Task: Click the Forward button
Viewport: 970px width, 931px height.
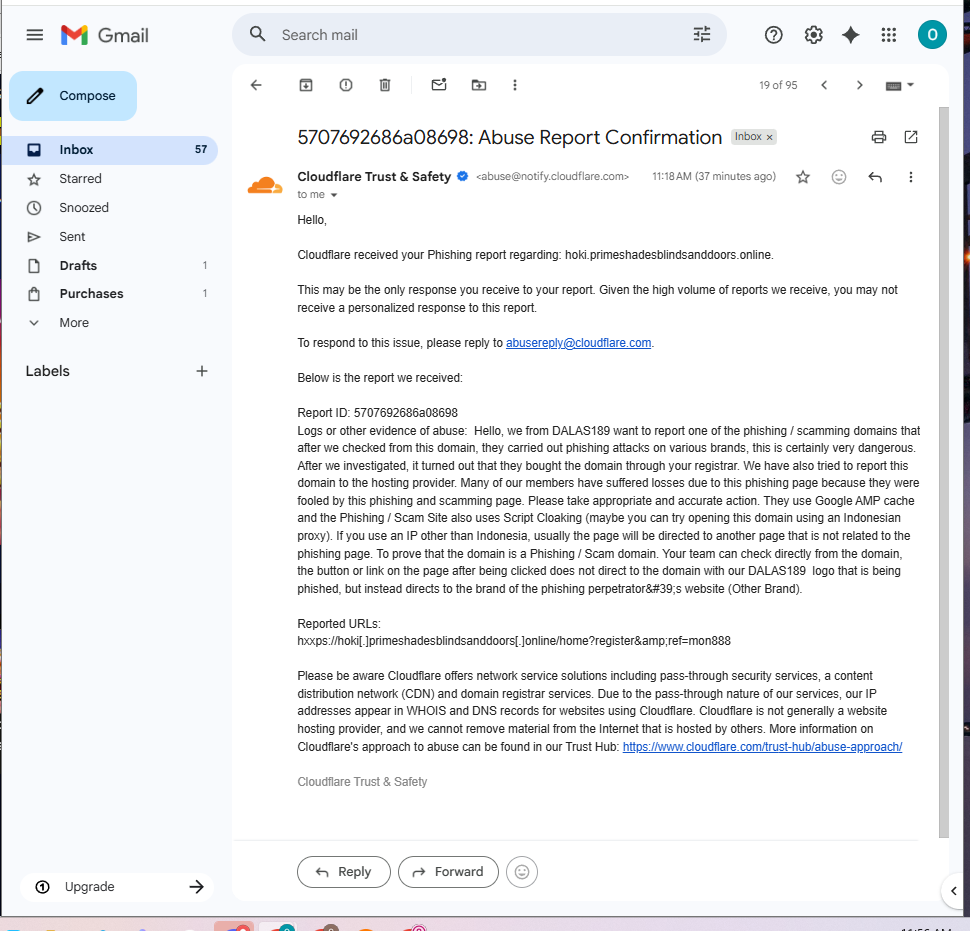Action: [449, 872]
